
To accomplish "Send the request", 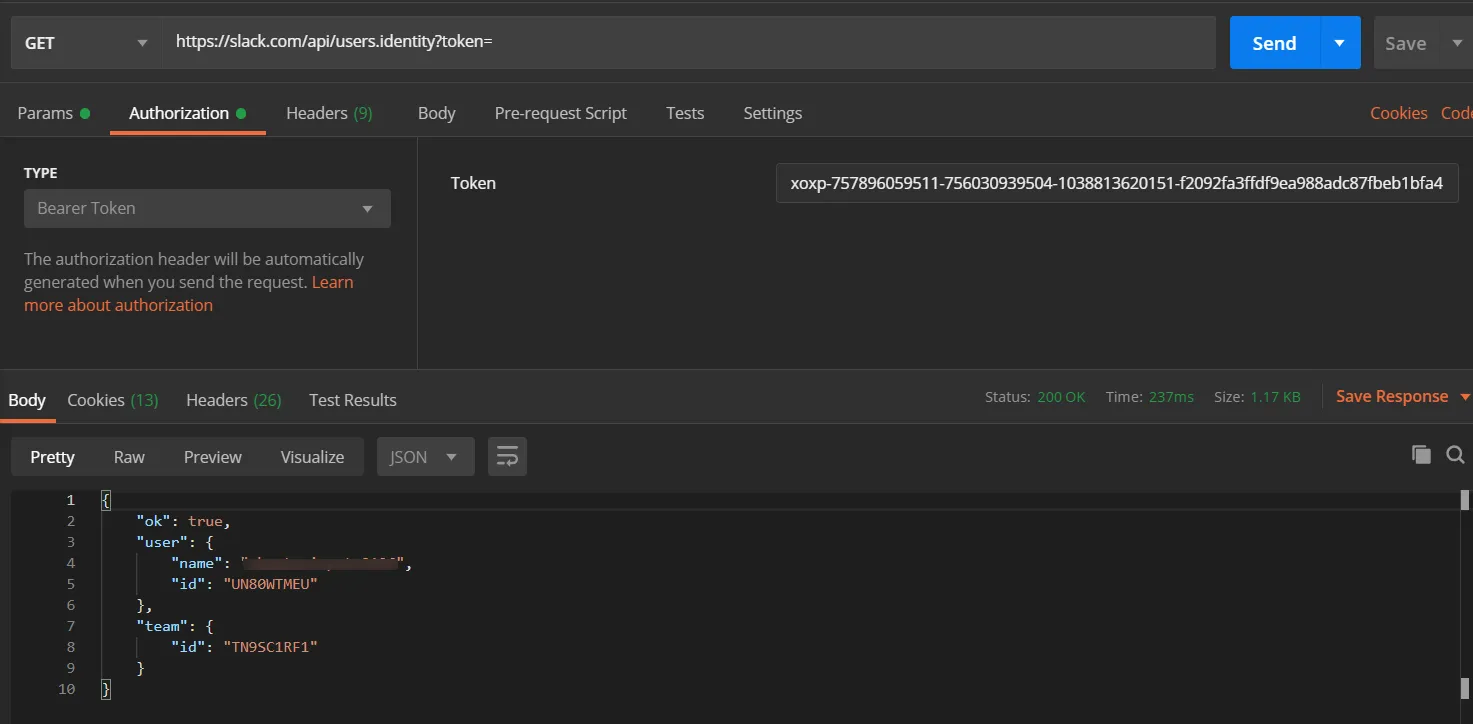I will click(x=1274, y=43).
